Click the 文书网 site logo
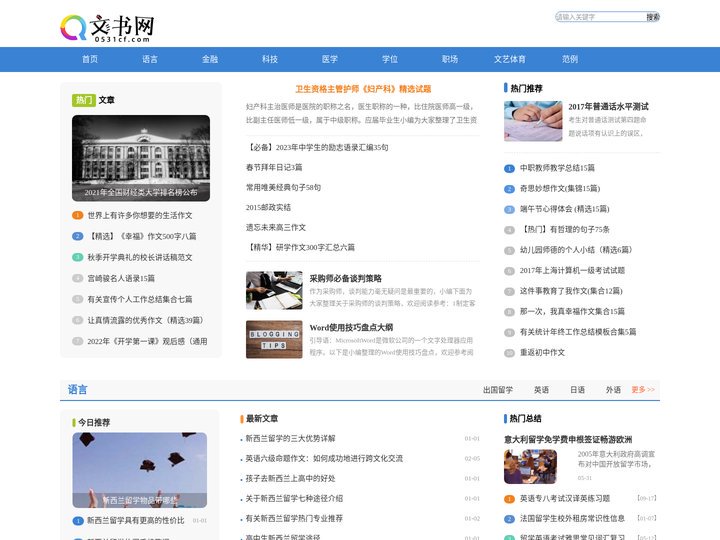The height and width of the screenshot is (540, 720). coord(107,28)
